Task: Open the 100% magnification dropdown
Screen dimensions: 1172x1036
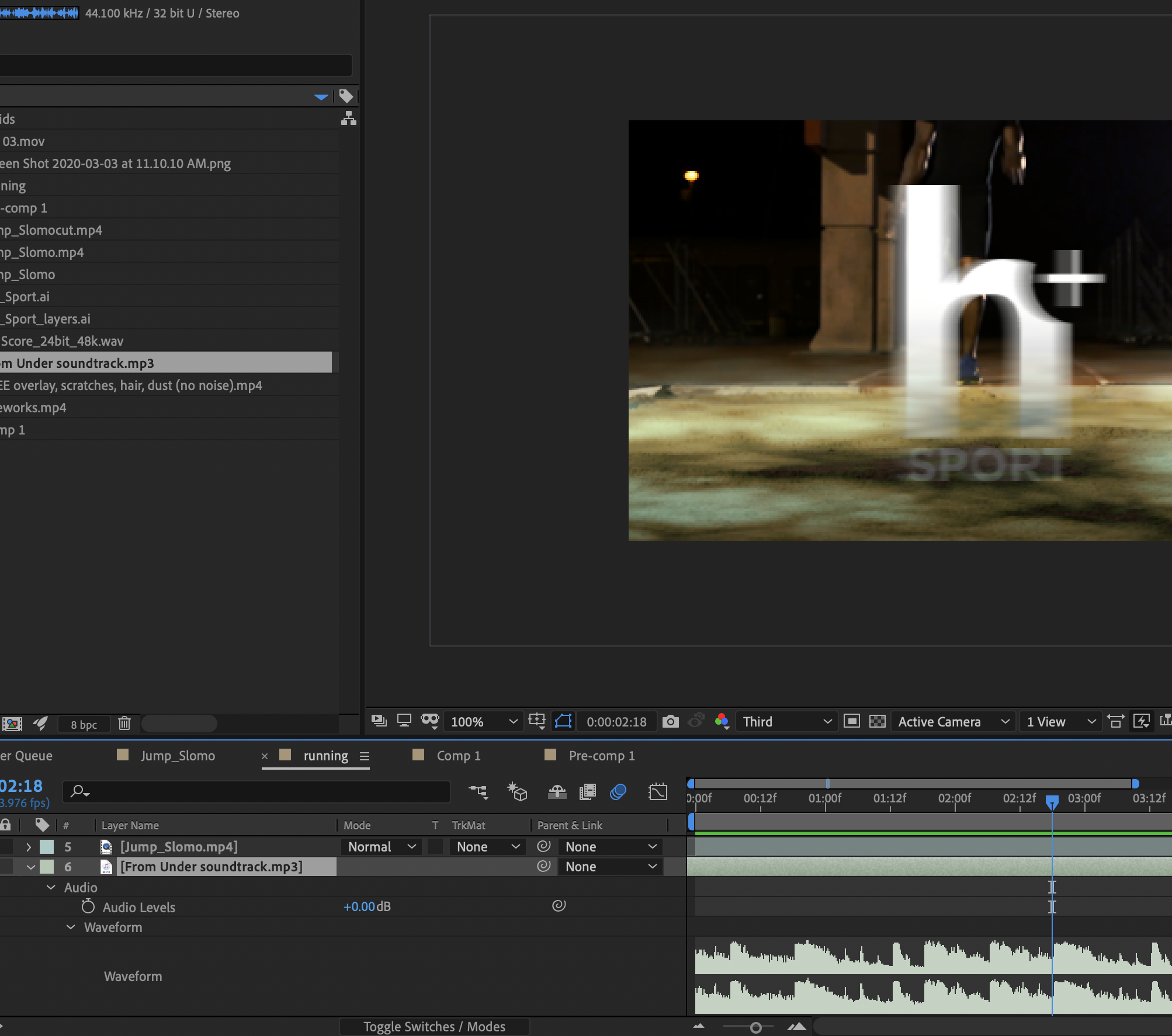Action: [x=483, y=722]
